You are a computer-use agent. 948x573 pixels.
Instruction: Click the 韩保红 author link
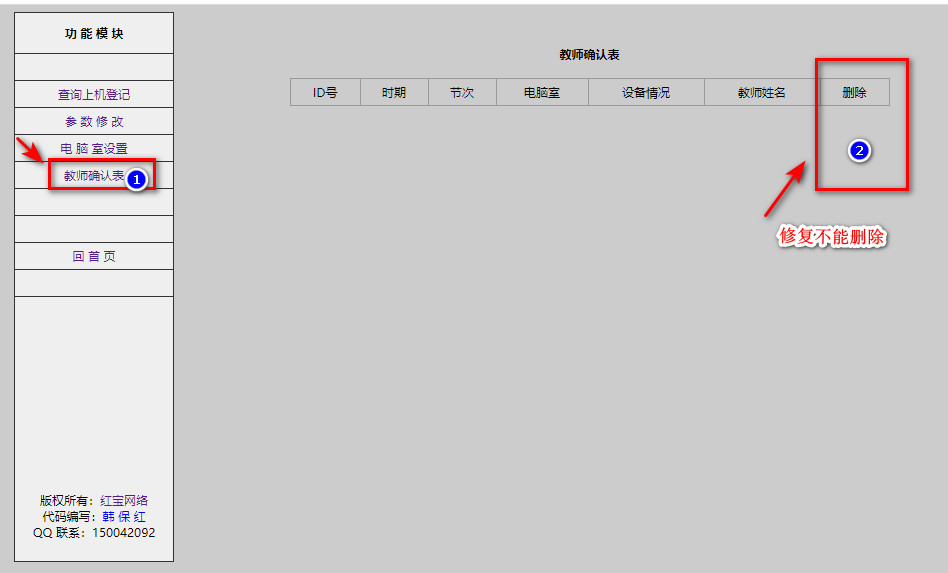pyautogui.click(x=124, y=517)
